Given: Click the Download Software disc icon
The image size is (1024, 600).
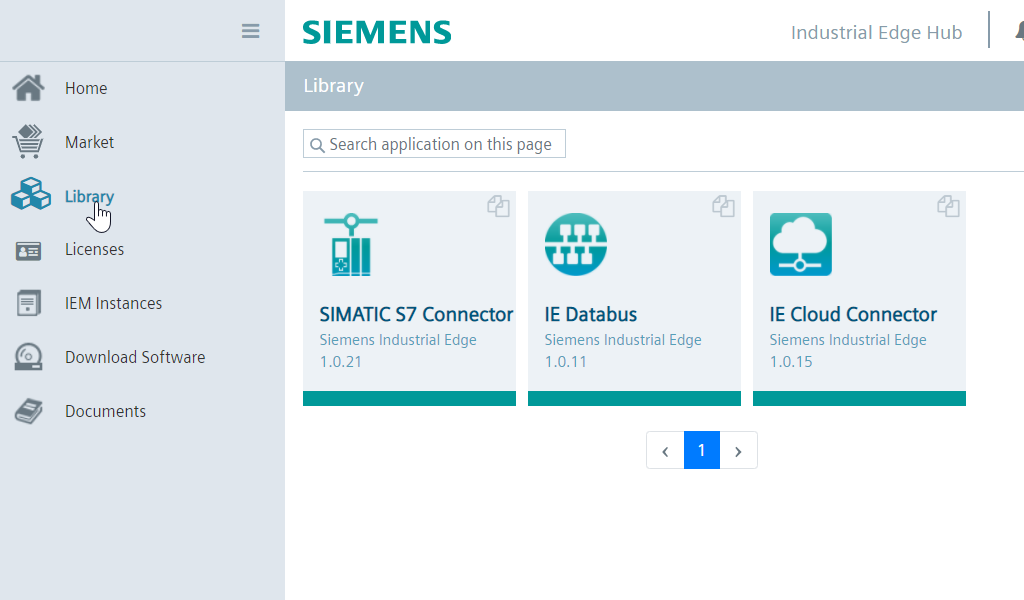Looking at the screenshot, I should click(x=28, y=357).
